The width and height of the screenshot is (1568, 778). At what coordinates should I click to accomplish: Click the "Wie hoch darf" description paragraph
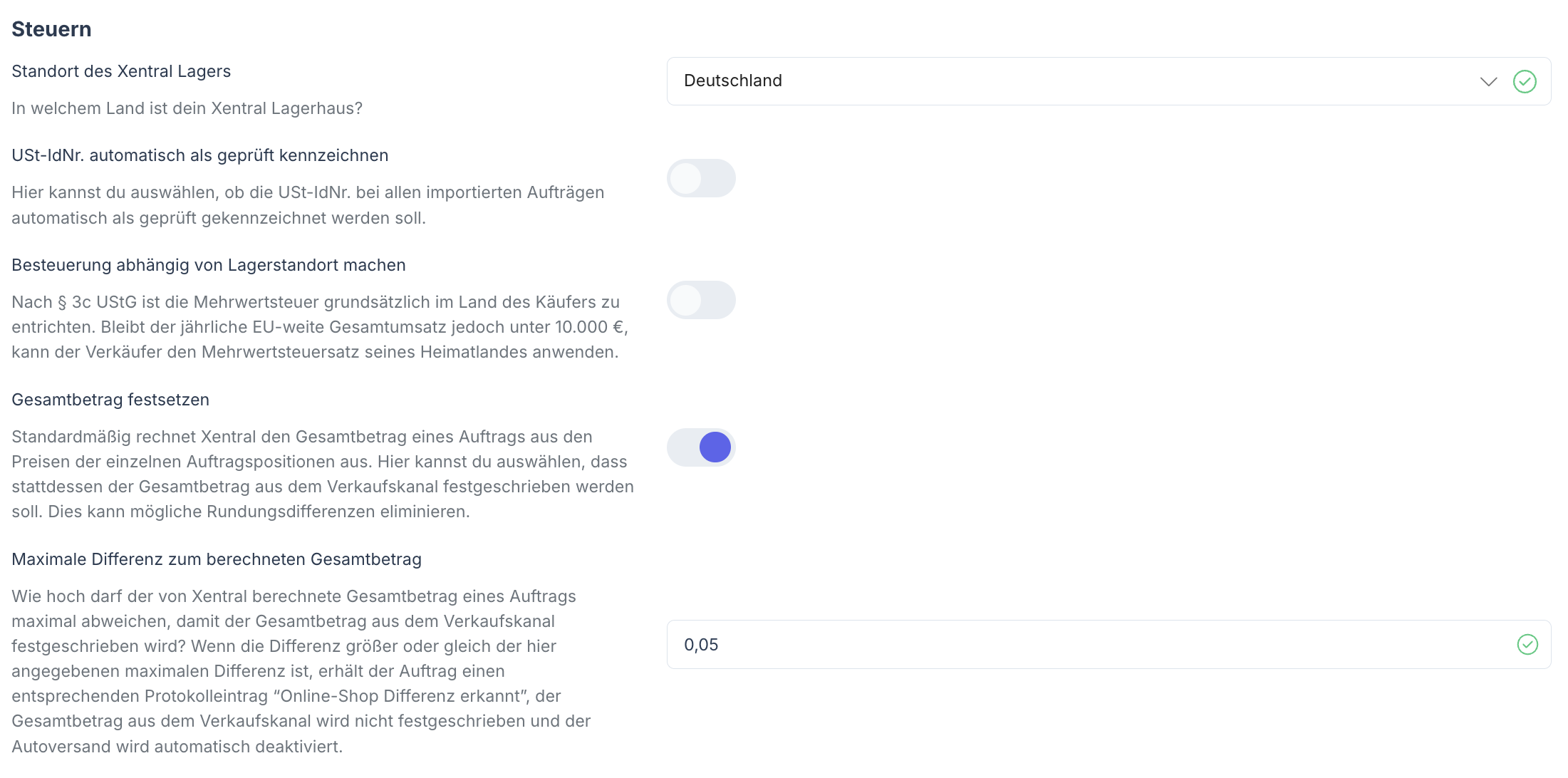click(301, 671)
